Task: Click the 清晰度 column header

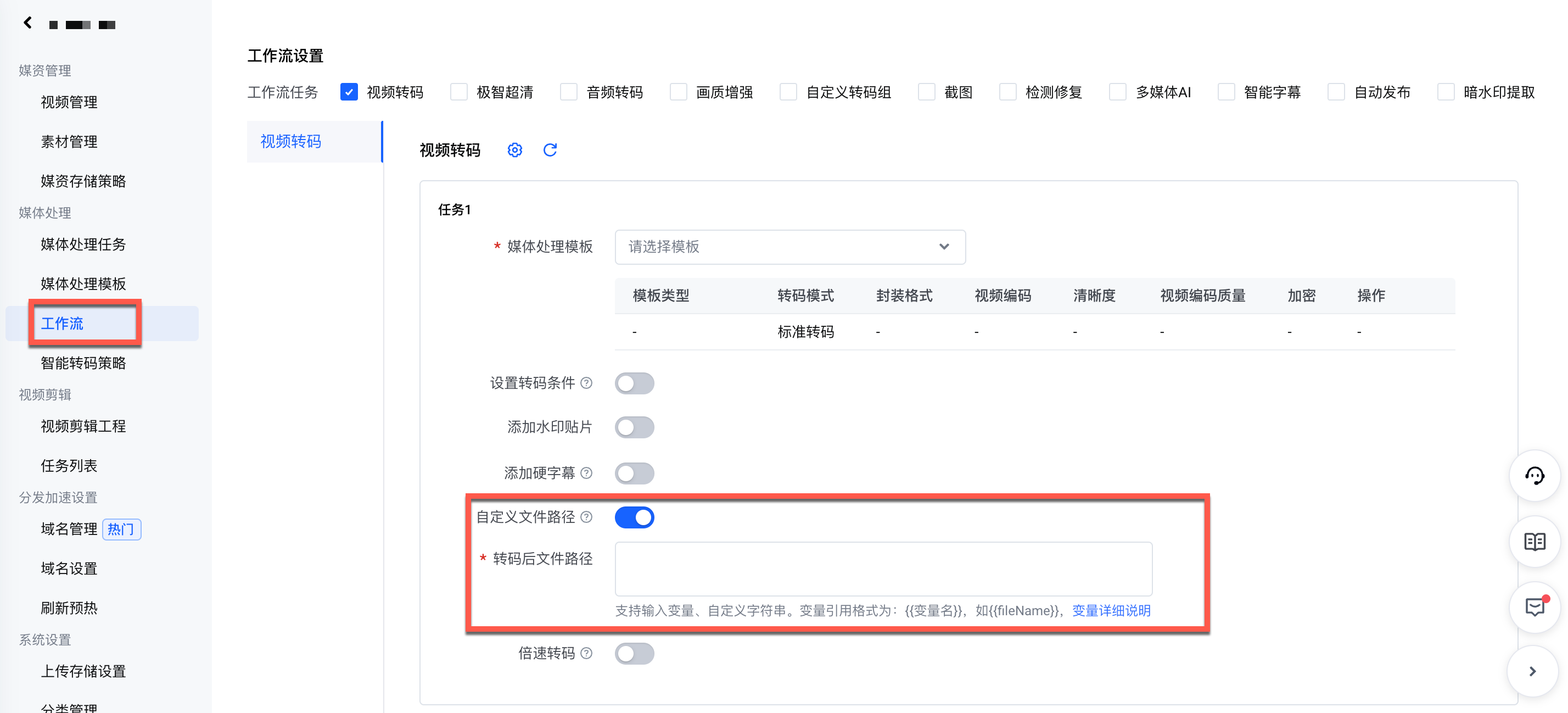Action: [1094, 296]
